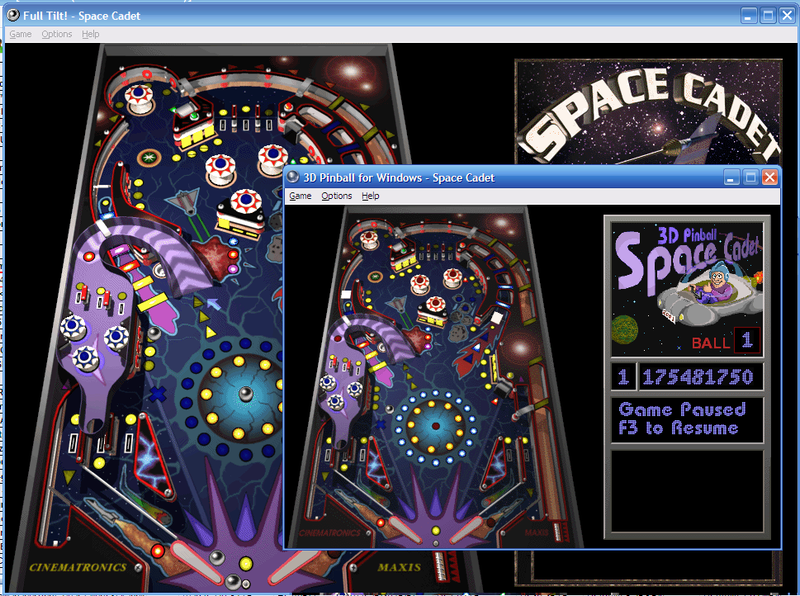800x596 pixels.
Task: Click the left flipper in Full Tilt table
Action: coord(197,561)
